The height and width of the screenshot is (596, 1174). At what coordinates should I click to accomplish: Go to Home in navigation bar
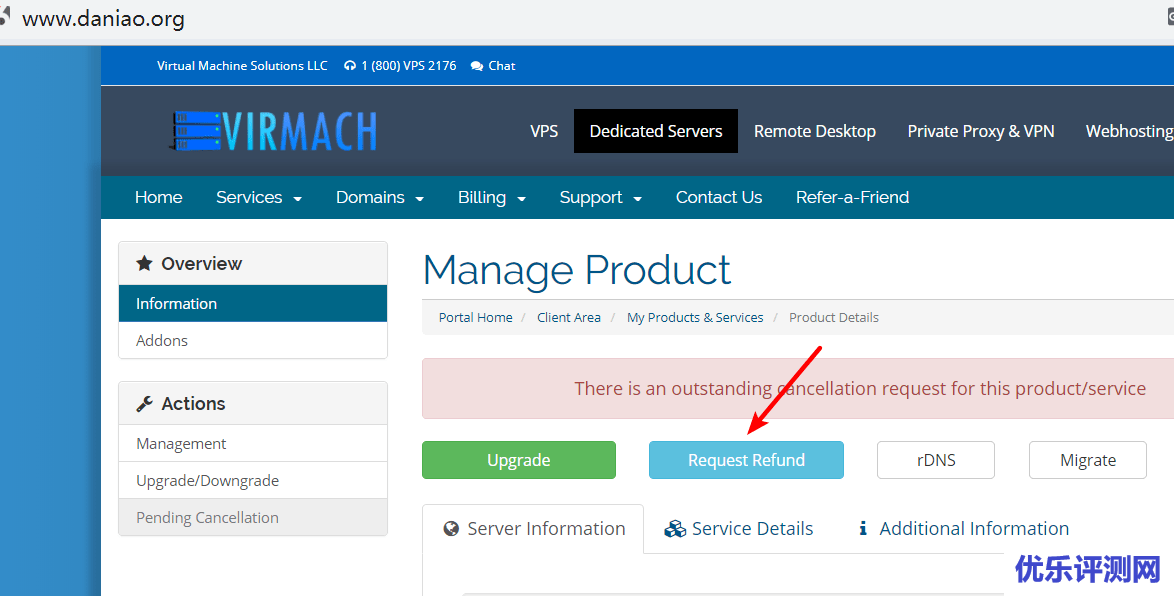pos(159,198)
